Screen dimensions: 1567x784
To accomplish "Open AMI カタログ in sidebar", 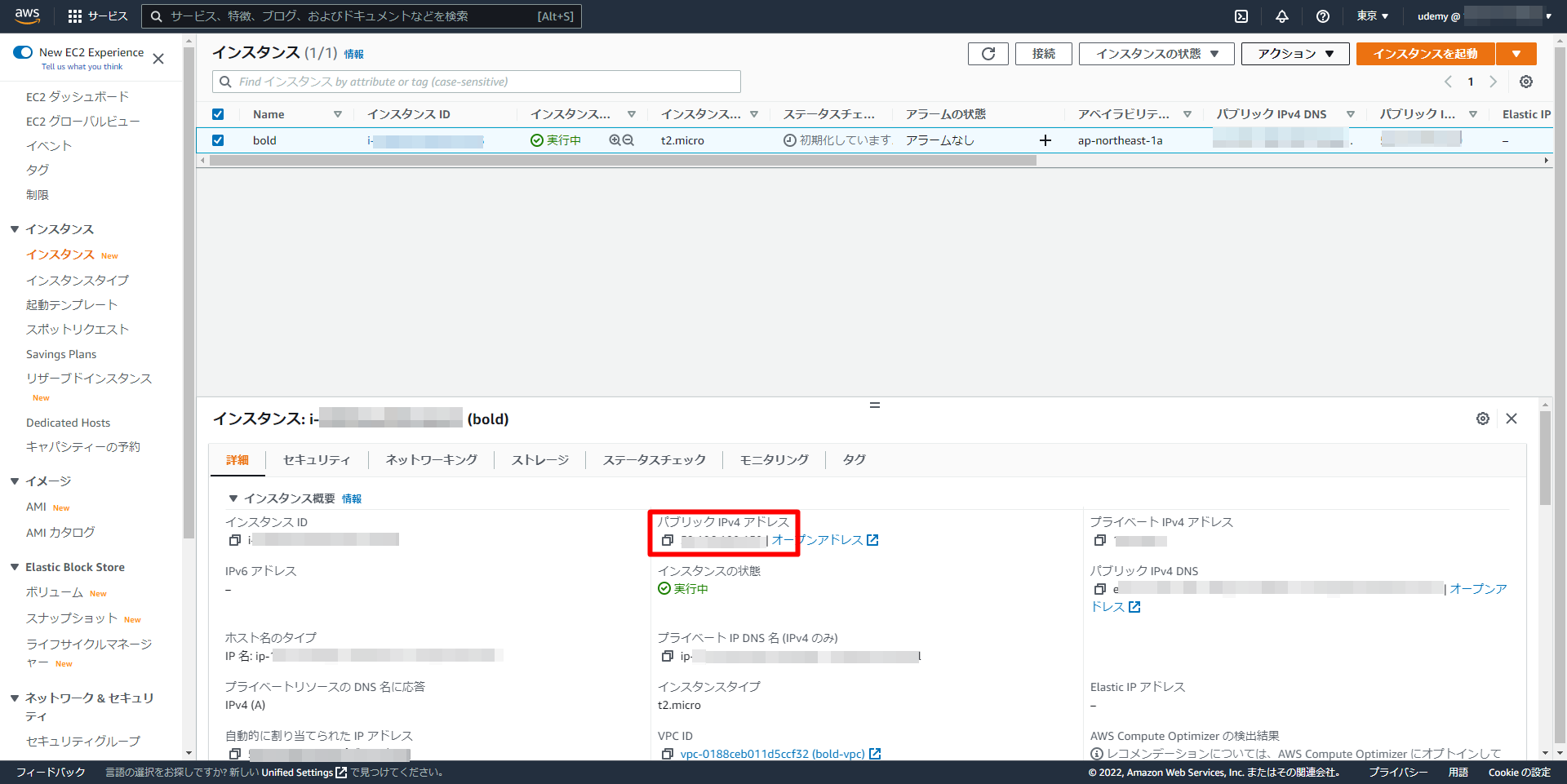I will [60, 533].
